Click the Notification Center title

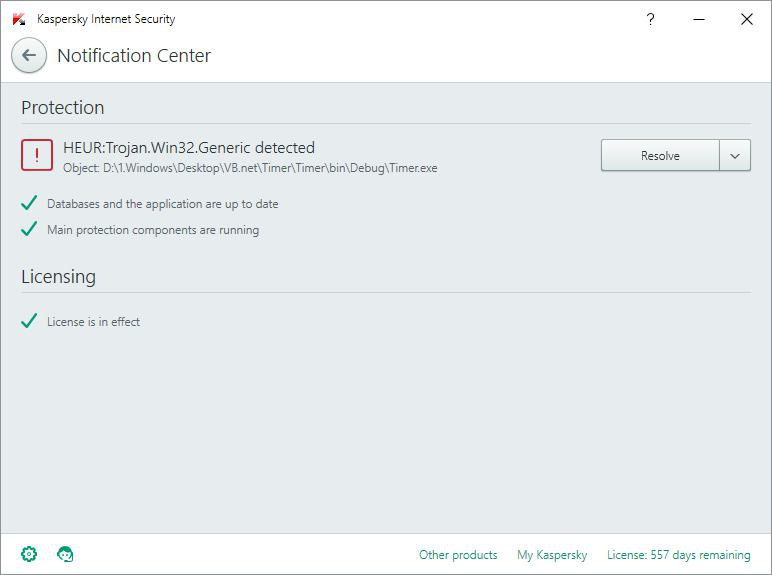coord(134,56)
